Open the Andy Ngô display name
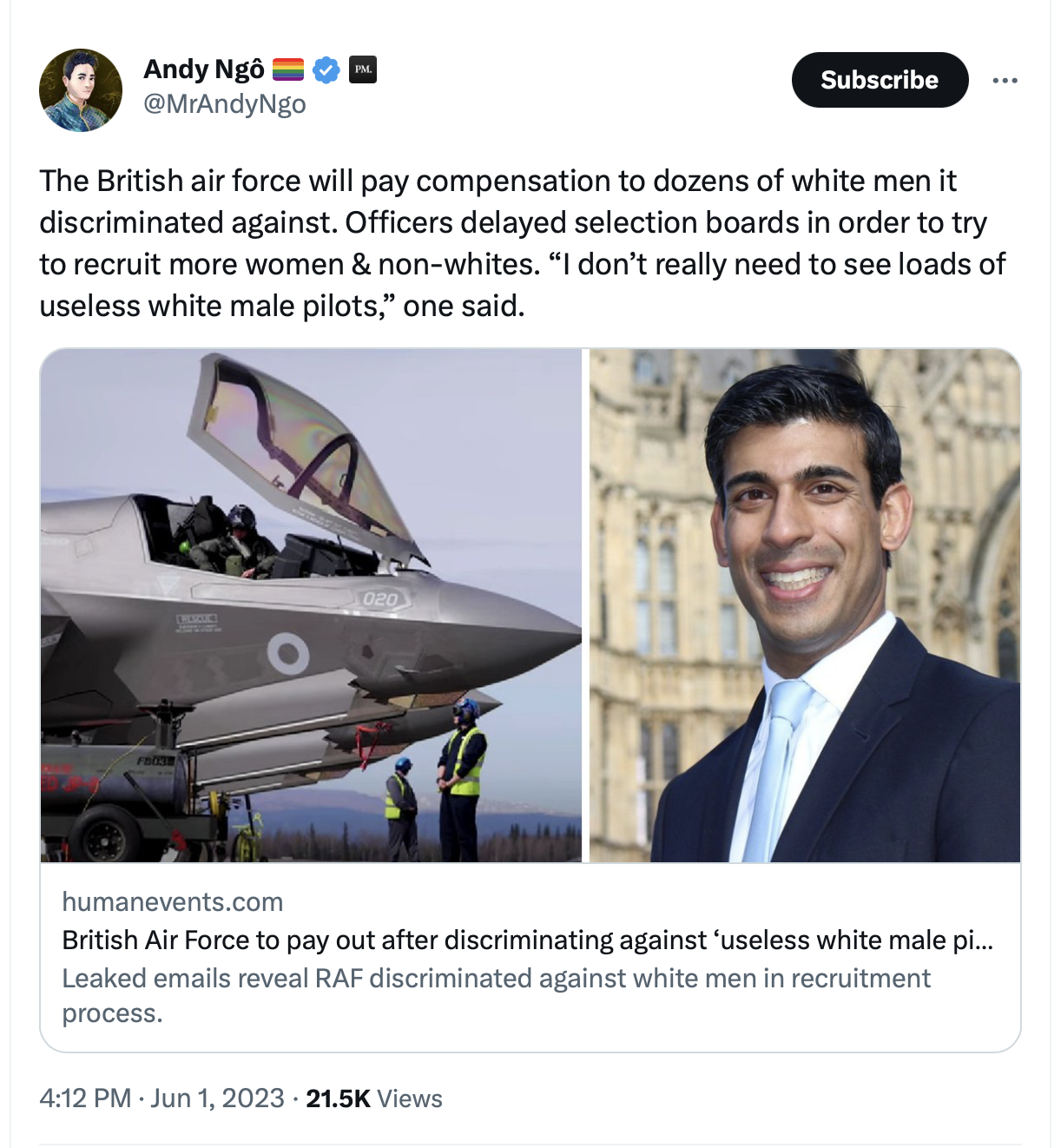 click(204, 69)
